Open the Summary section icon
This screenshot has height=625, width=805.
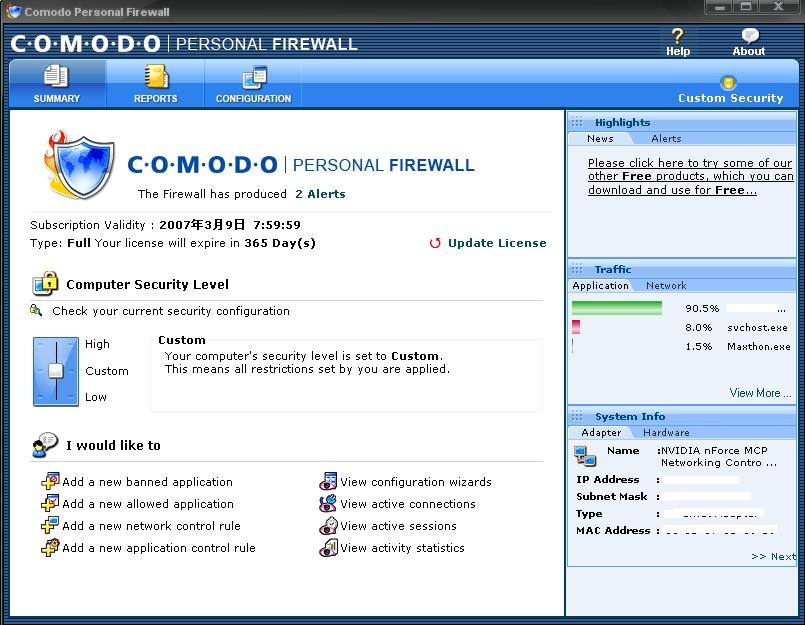point(56,76)
